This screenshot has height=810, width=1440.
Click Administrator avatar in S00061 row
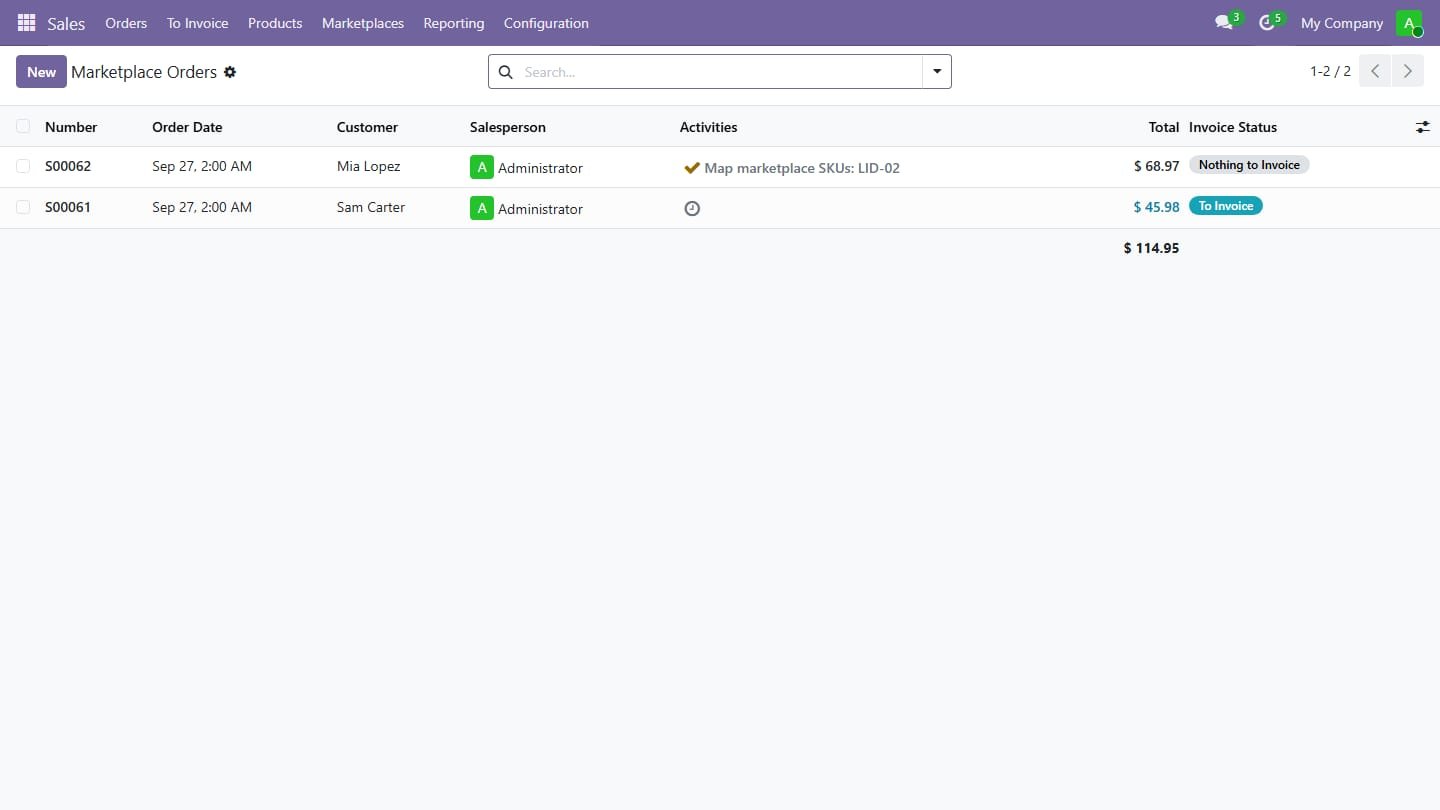tap(482, 208)
